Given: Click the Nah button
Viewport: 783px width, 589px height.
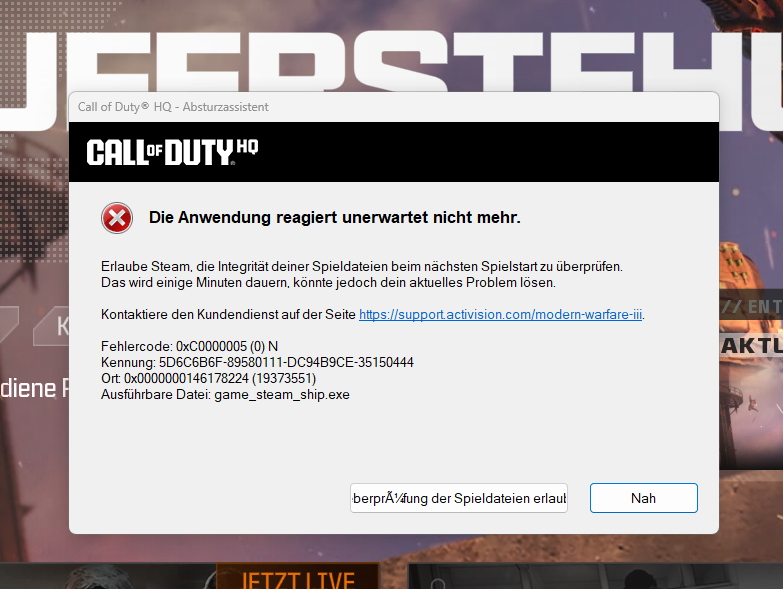Looking at the screenshot, I should [644, 498].
